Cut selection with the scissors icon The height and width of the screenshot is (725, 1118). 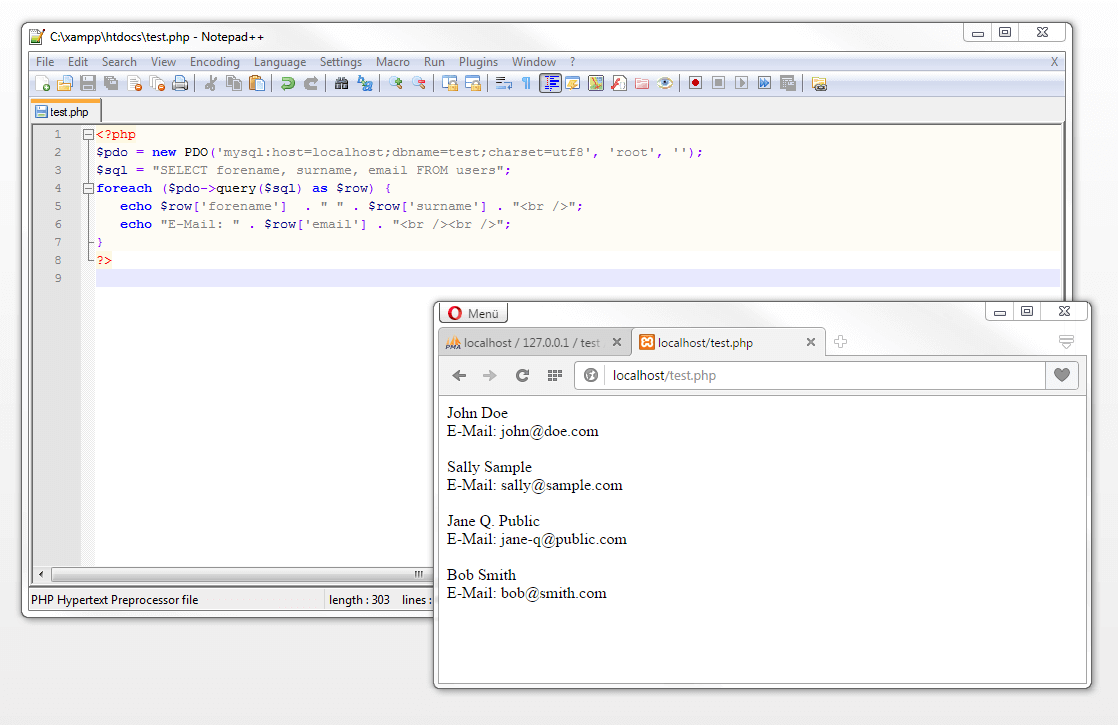click(x=210, y=83)
